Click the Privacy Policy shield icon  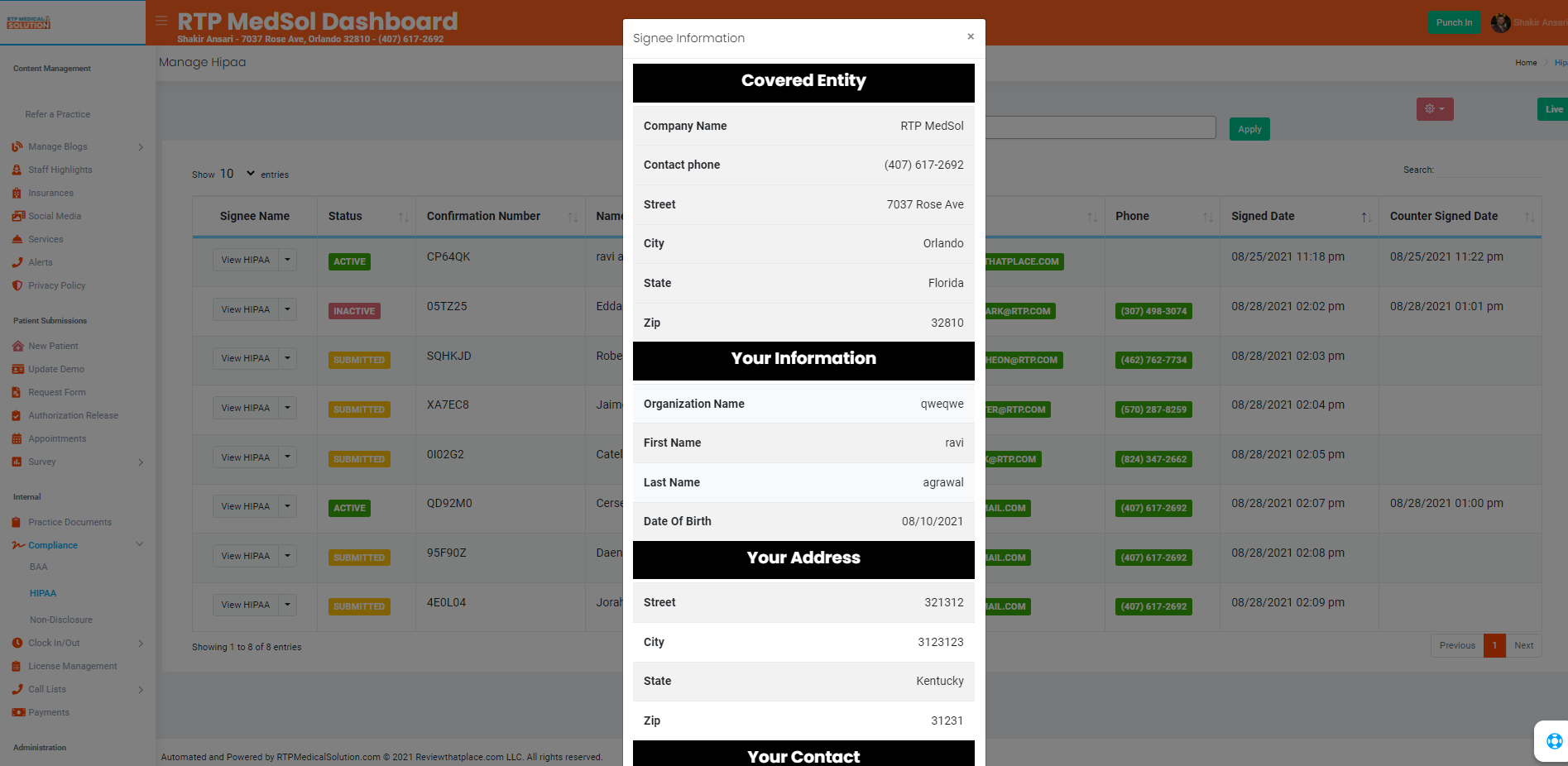pos(17,285)
